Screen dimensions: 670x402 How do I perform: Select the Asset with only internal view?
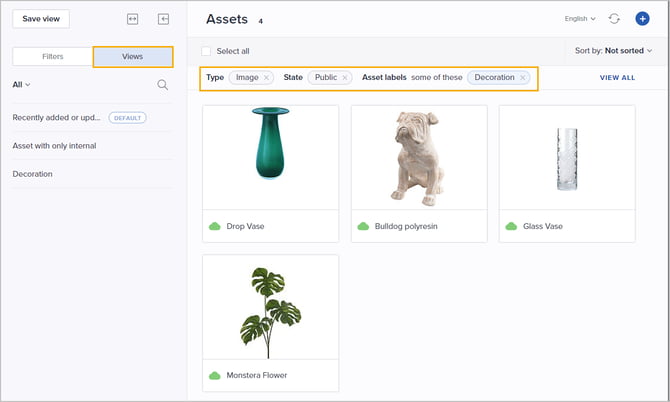click(x=54, y=146)
